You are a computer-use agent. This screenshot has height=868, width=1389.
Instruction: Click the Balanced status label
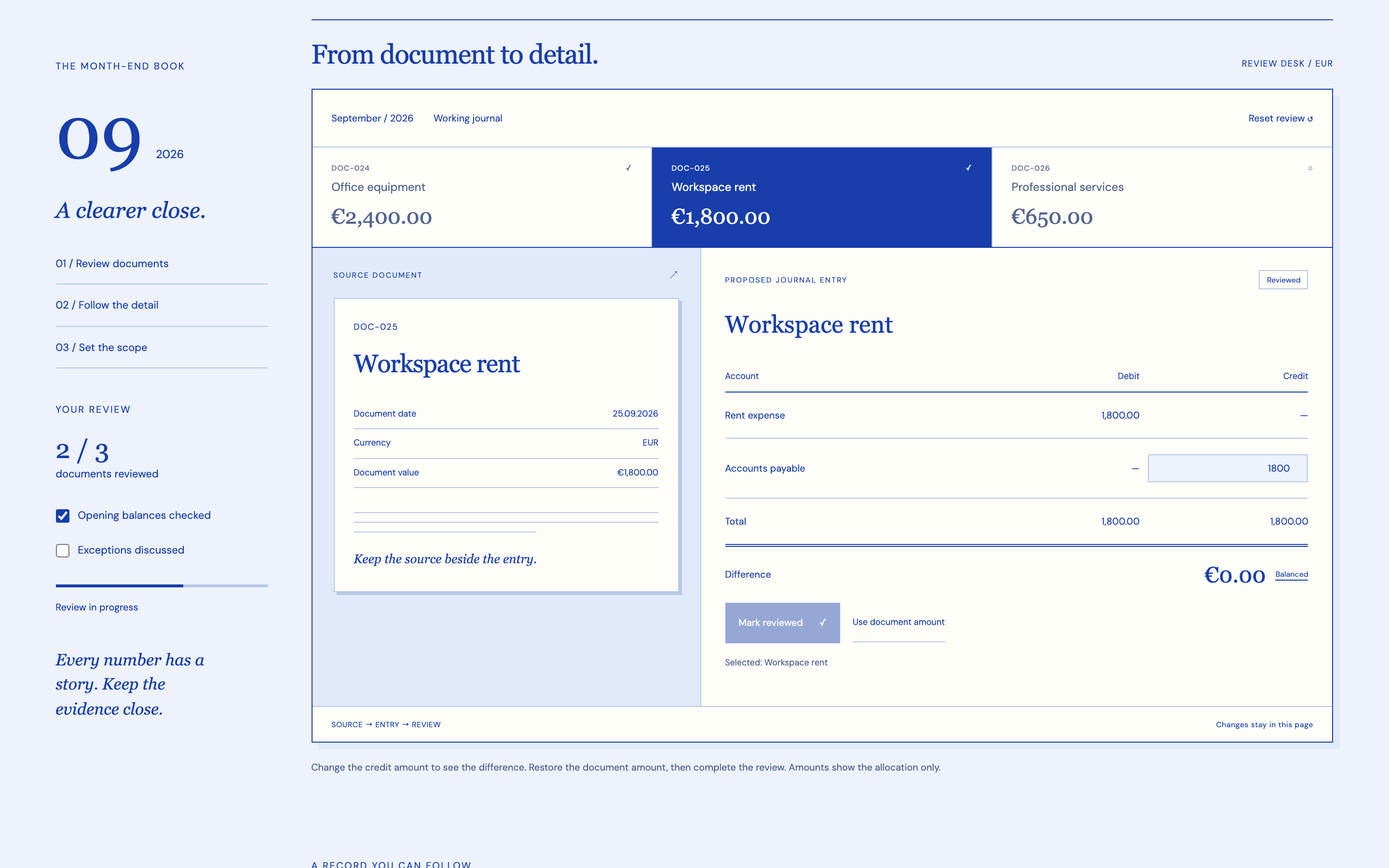click(x=1292, y=574)
